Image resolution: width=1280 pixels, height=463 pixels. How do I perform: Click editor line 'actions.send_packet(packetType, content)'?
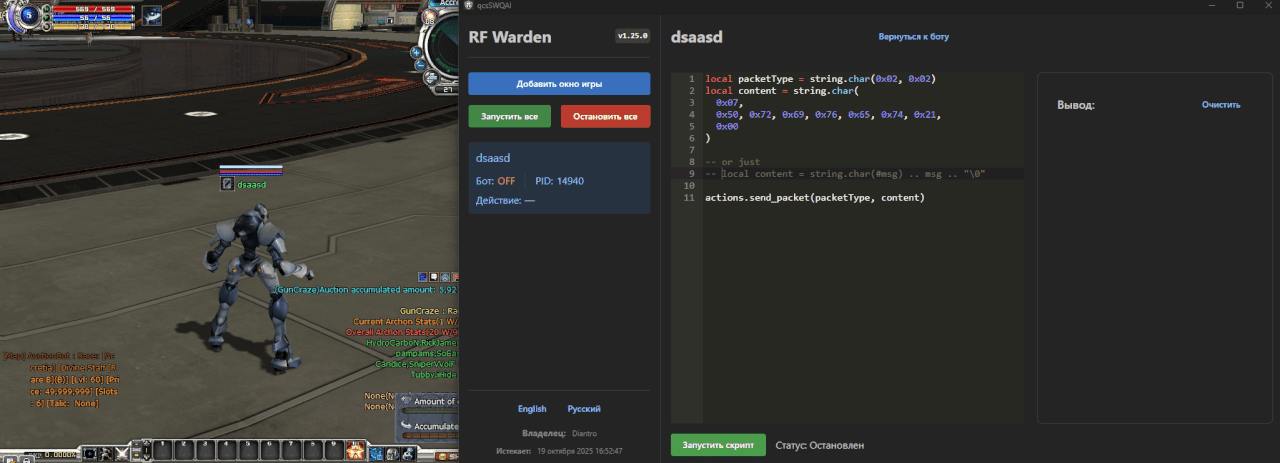815,198
